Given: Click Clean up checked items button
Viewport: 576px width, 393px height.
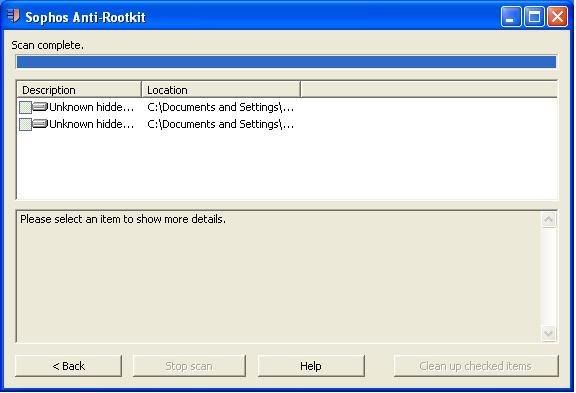Looking at the screenshot, I should [476, 366].
